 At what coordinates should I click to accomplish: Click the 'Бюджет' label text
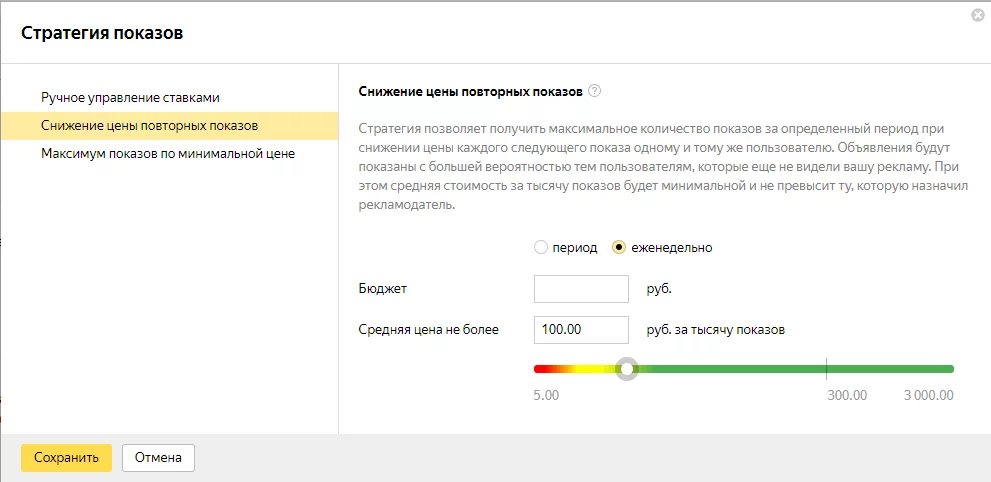coord(383,289)
